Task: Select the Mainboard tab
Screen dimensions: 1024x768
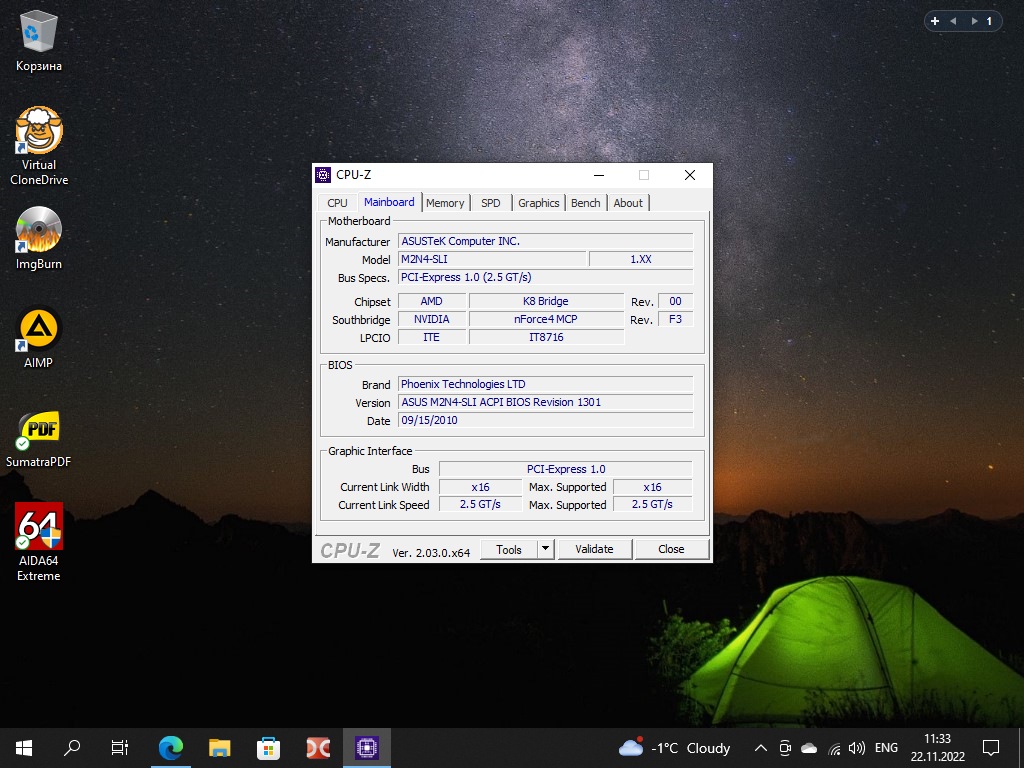Action: point(389,202)
